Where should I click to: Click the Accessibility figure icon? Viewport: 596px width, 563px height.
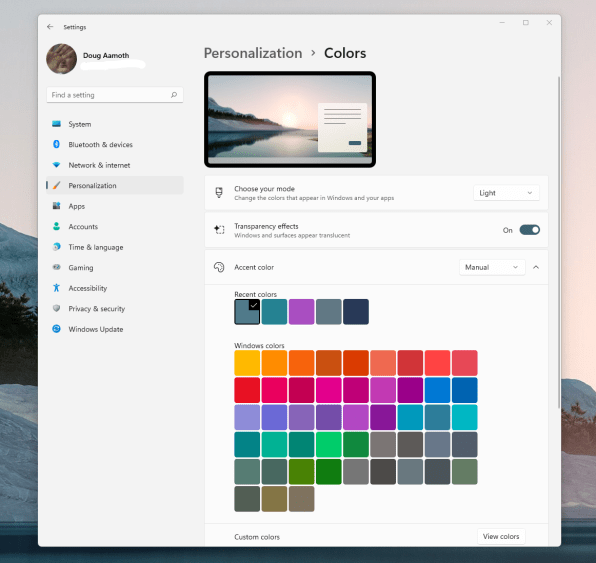click(x=57, y=288)
